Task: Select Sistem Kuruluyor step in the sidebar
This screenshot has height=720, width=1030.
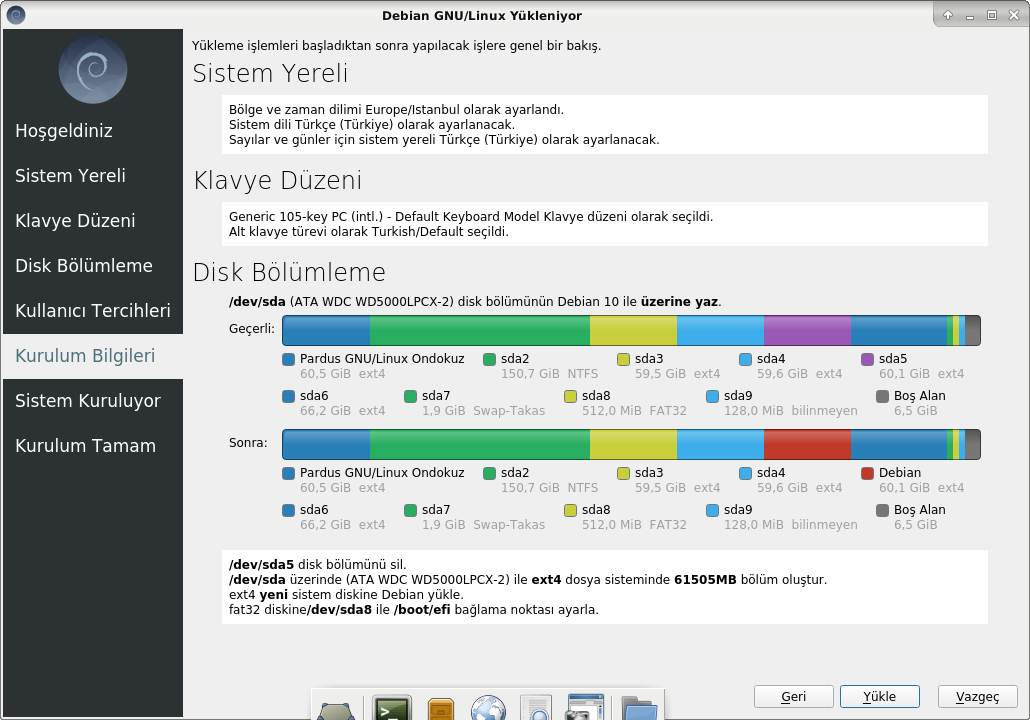Action: point(93,400)
